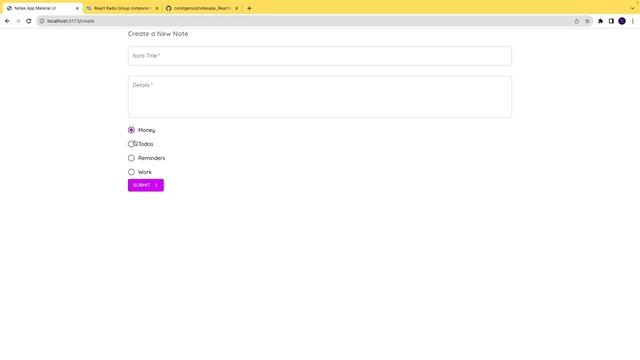
Task: Share this page icon
Action: click(576, 21)
